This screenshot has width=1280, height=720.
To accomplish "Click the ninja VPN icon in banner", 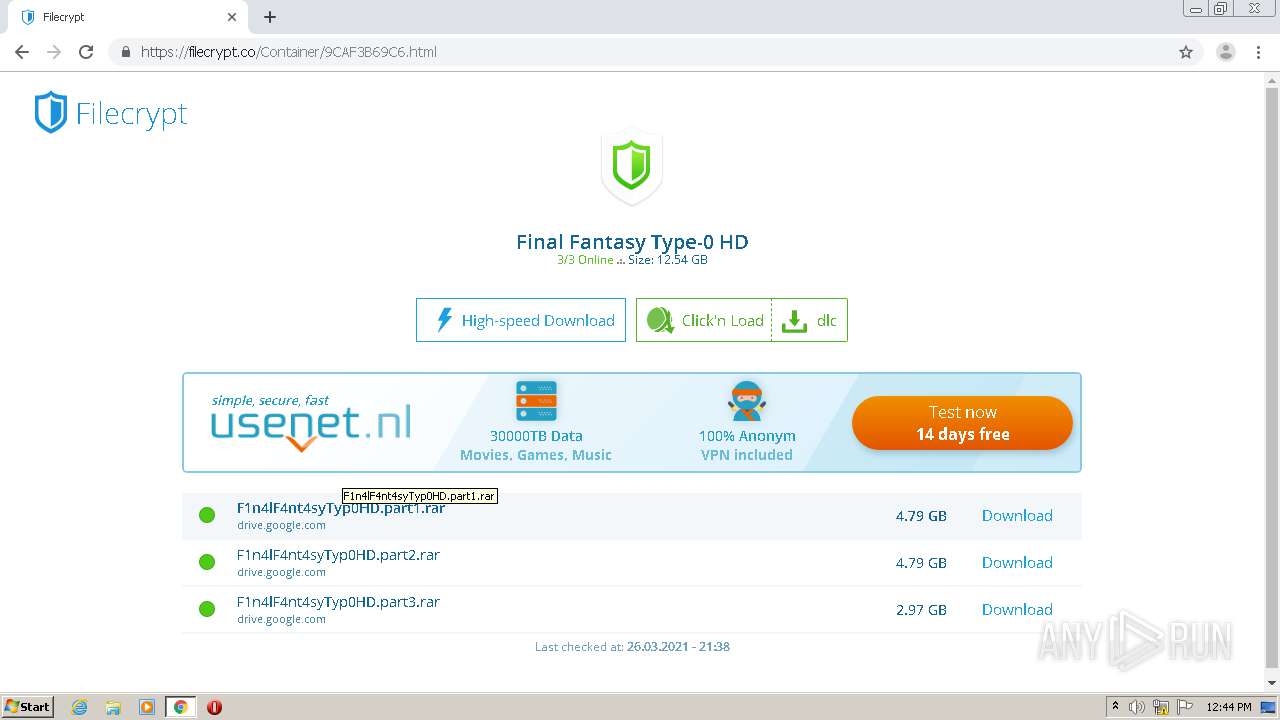I will tap(747, 401).
